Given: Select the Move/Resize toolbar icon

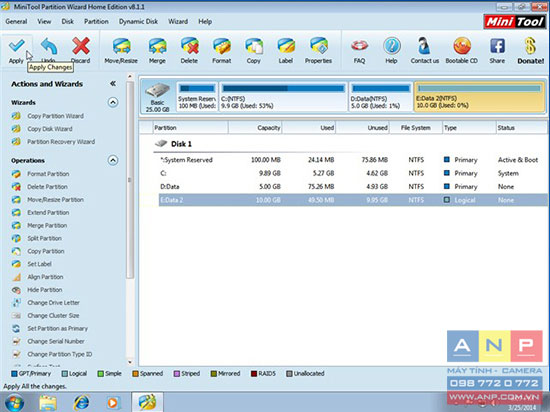Looking at the screenshot, I should point(121,46).
